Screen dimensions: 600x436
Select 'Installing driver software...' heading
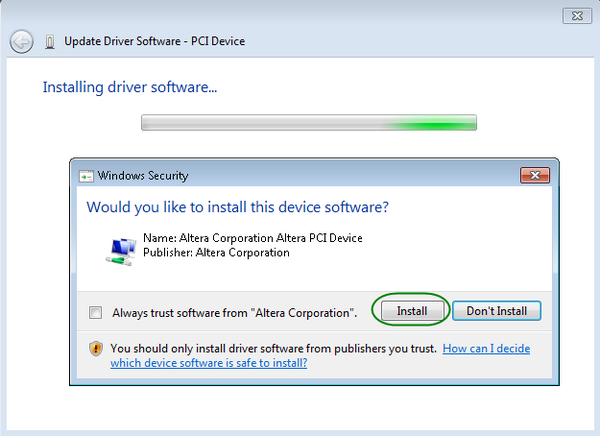pyautogui.click(x=130, y=87)
